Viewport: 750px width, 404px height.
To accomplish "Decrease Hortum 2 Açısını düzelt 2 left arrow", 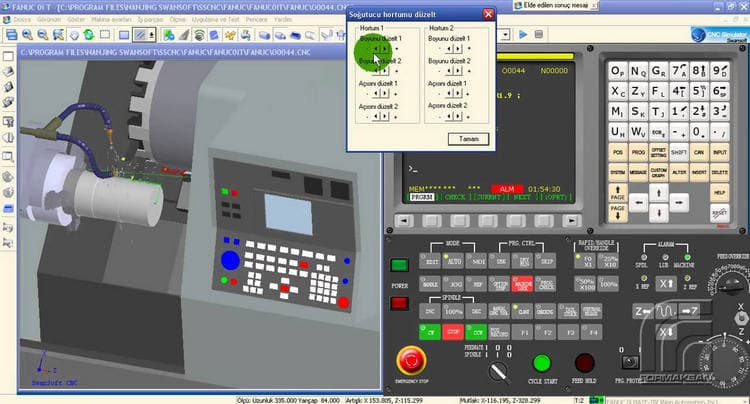I will tap(449, 116).
